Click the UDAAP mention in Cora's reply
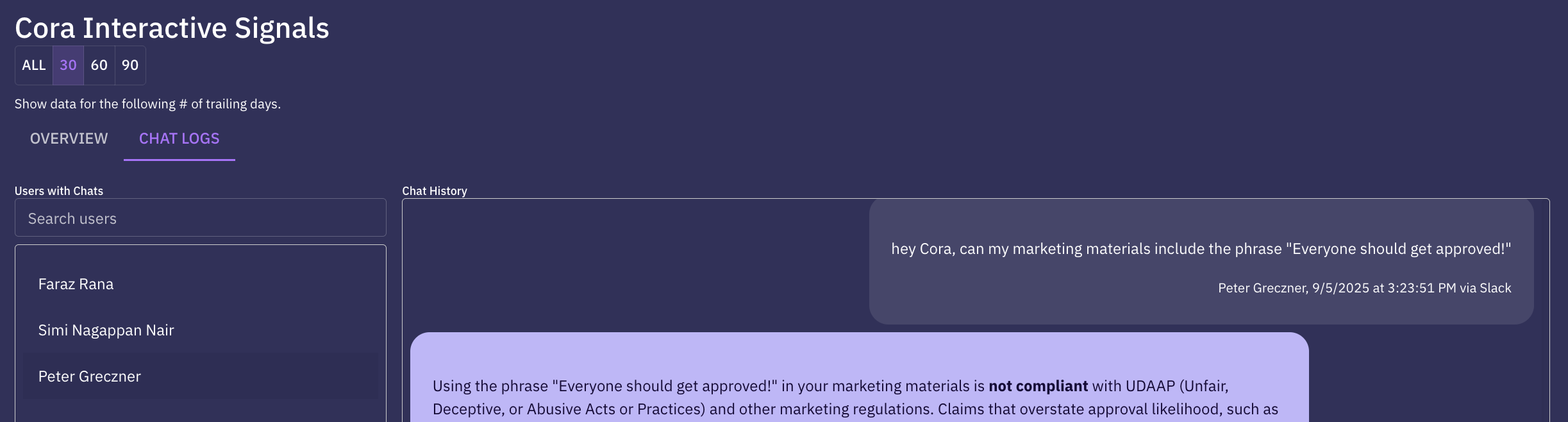 (1151, 386)
